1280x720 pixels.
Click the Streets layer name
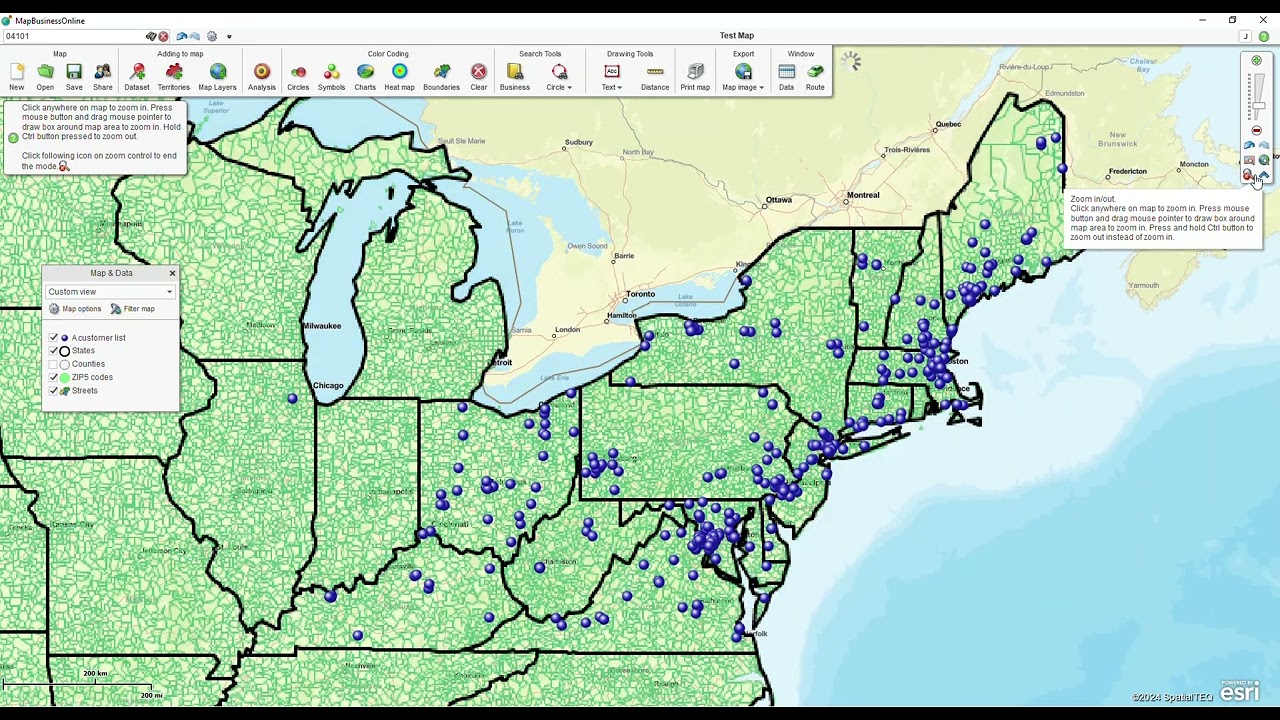pyautogui.click(x=85, y=391)
